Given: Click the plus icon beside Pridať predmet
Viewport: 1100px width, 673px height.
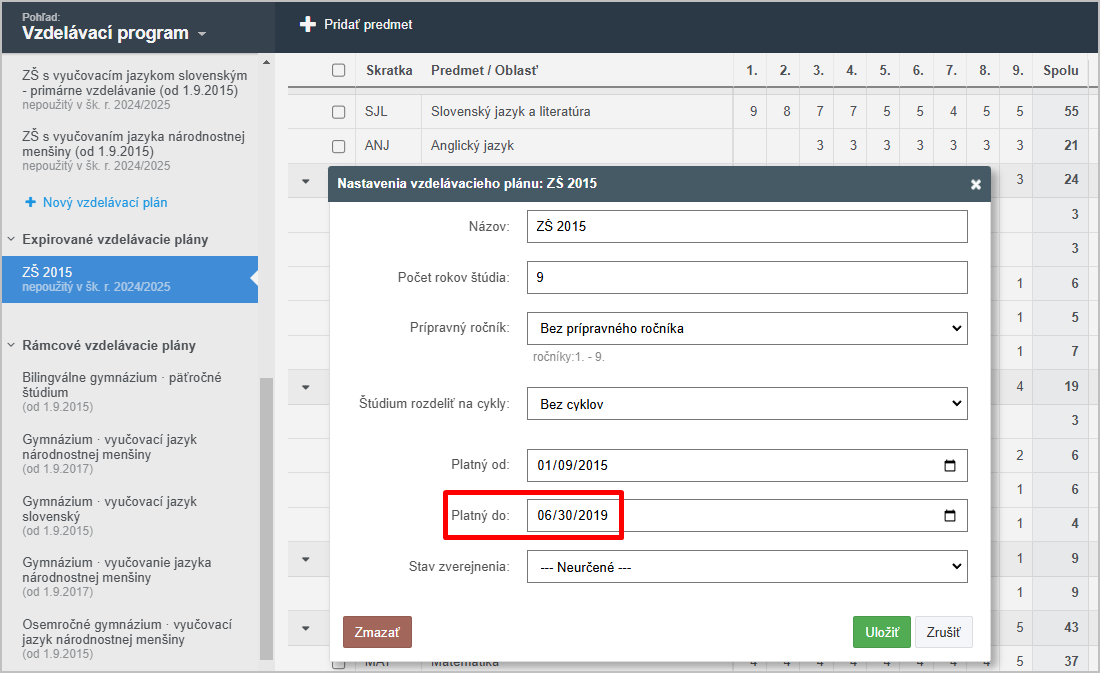Looking at the screenshot, I should pyautogui.click(x=308, y=24).
